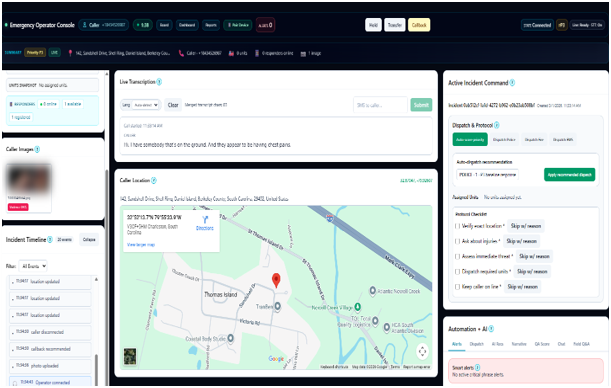Switch to the AI Recs tab
611x388 pixels.
pyautogui.click(x=498, y=344)
